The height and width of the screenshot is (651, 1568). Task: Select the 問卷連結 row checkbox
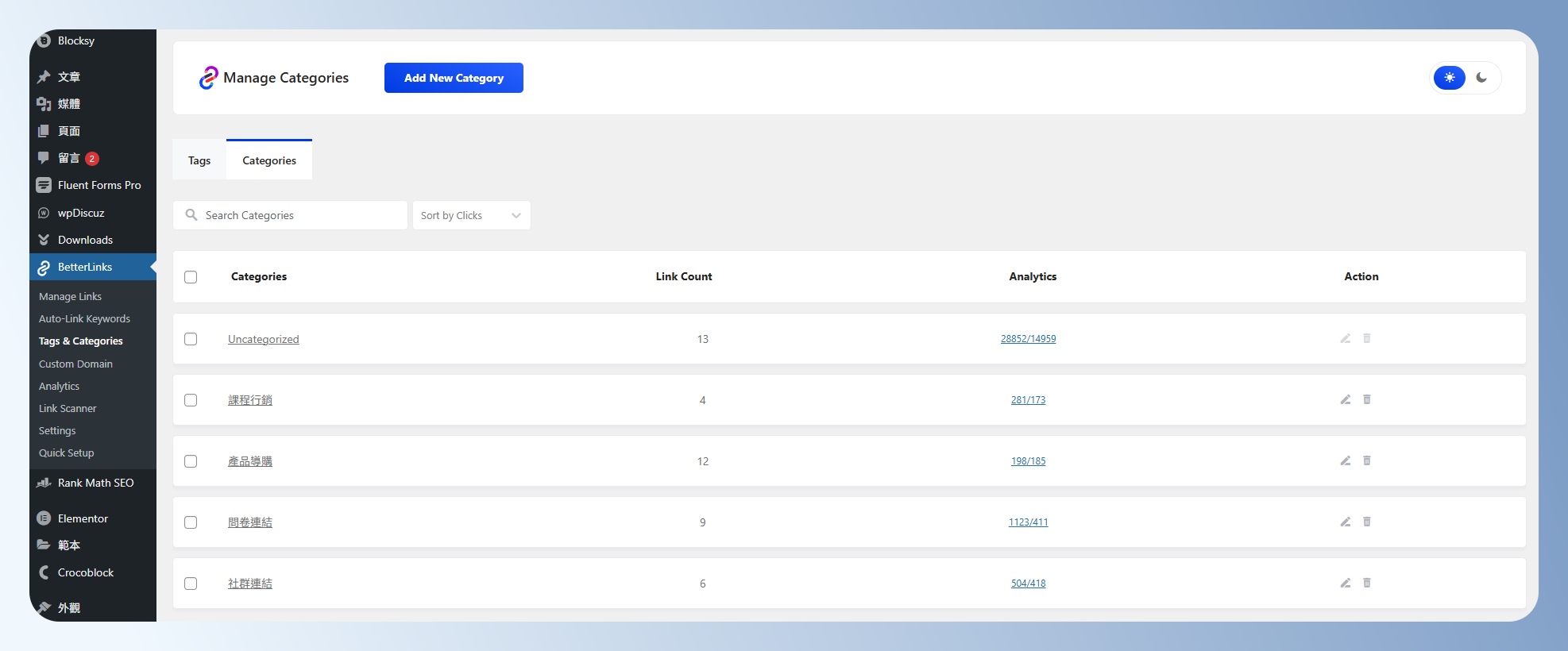tap(191, 522)
